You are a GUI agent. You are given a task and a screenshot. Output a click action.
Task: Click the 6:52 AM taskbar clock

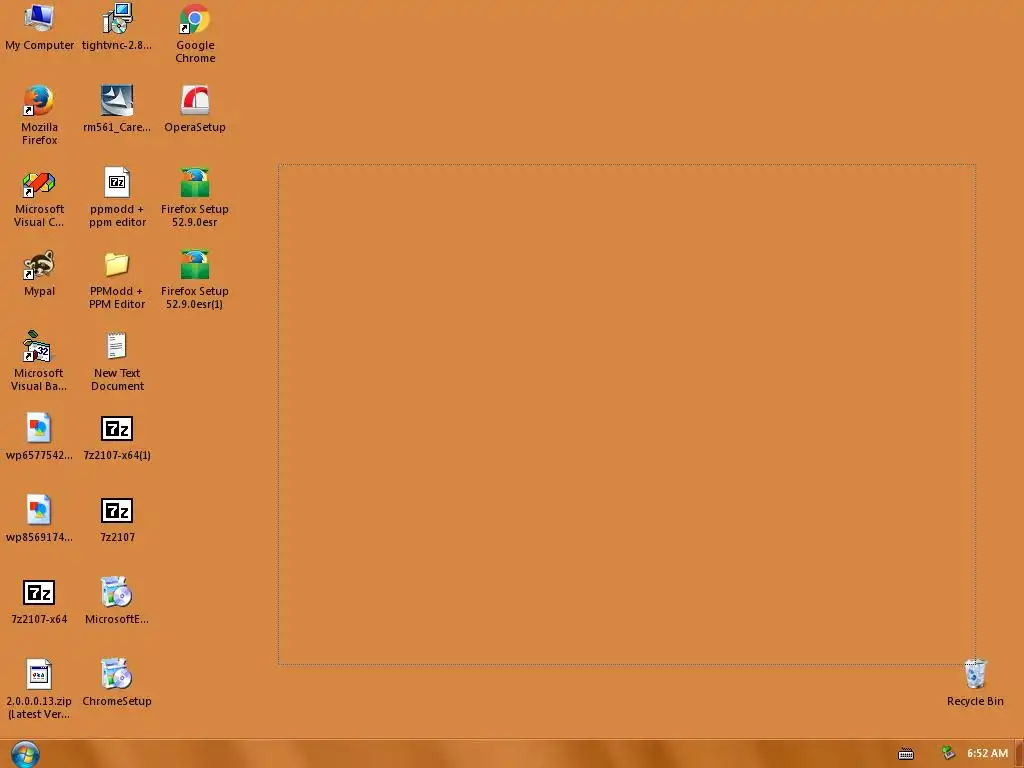tap(987, 753)
